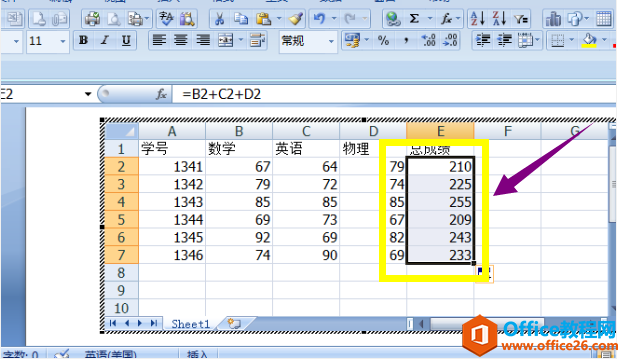Increase decimal places

click(x=428, y=40)
